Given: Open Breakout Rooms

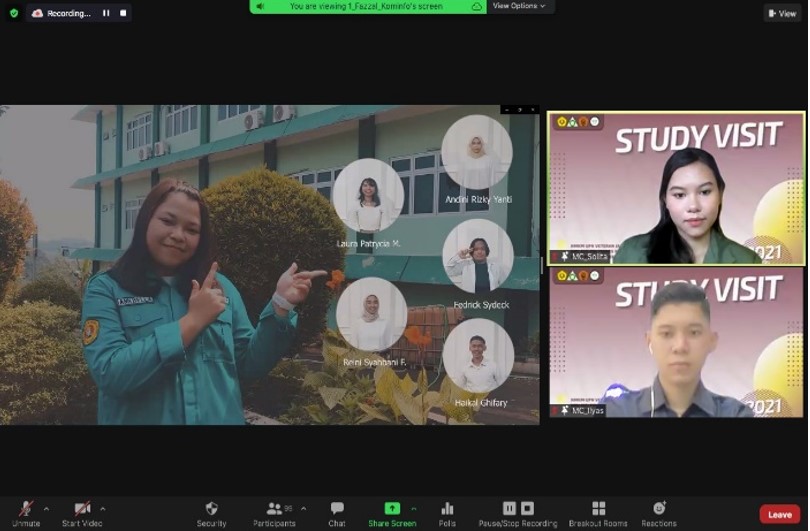Looking at the screenshot, I should pos(598,514).
